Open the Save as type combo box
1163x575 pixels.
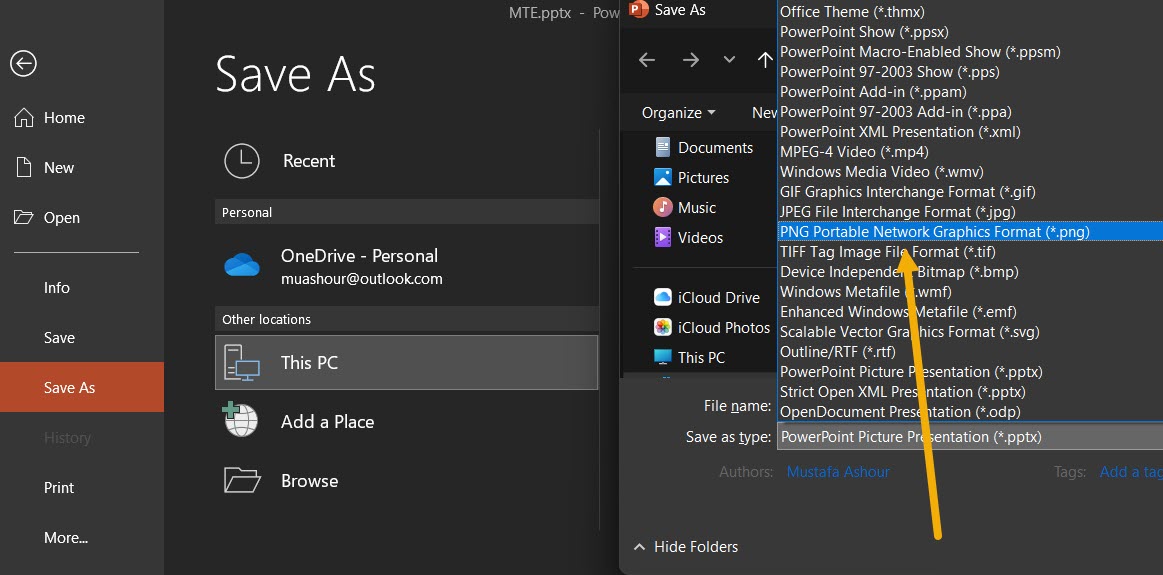click(969, 437)
